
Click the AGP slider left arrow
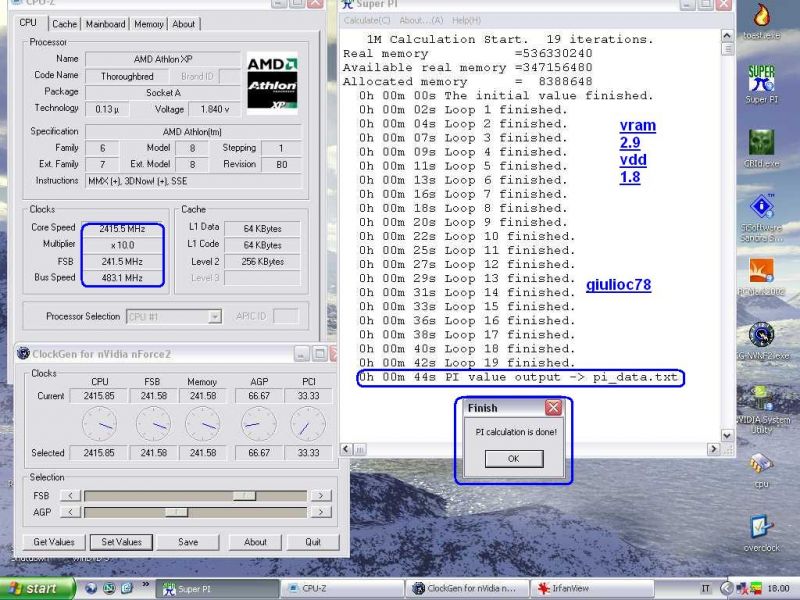pos(70,512)
